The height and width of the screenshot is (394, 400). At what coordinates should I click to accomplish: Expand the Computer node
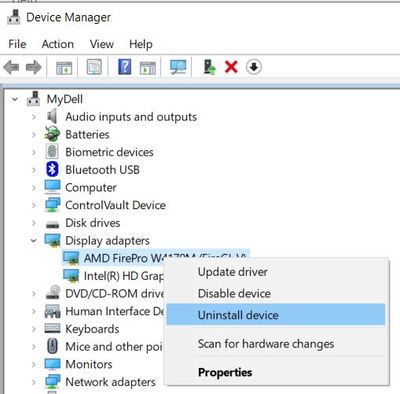[34, 187]
